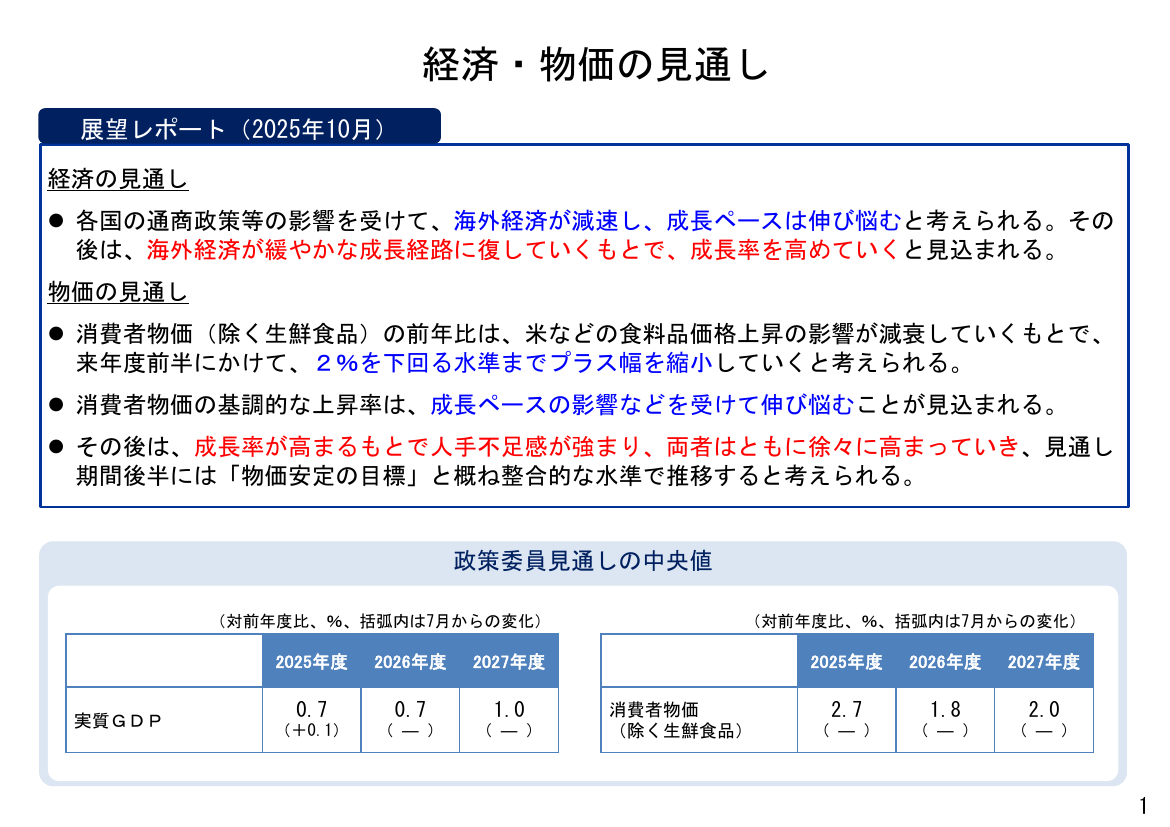Screen dimensions: 1170x827
Task: Click the phrase 「物価安定の目標」
Action: coord(324,475)
